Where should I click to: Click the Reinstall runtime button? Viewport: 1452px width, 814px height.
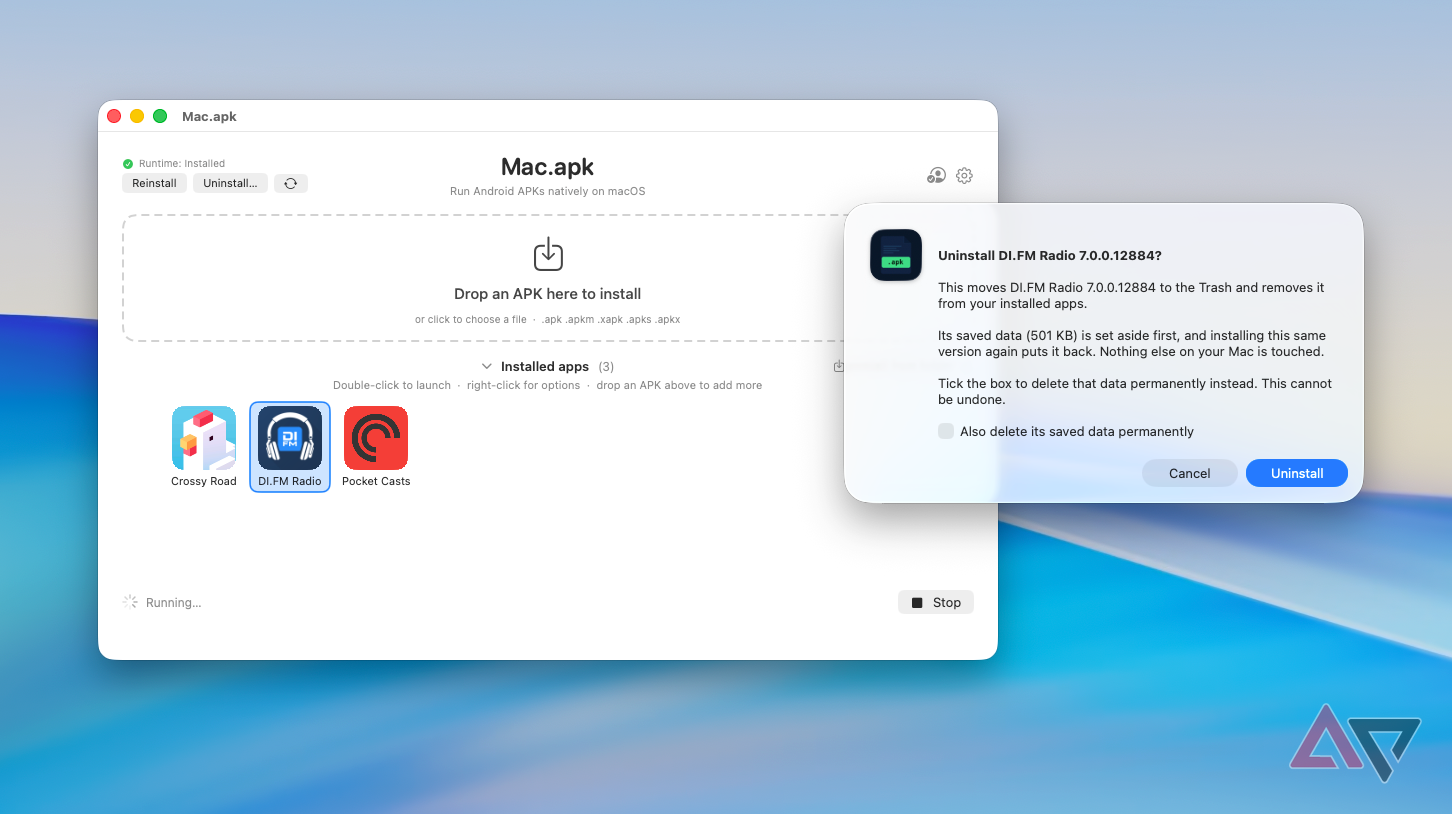click(154, 183)
